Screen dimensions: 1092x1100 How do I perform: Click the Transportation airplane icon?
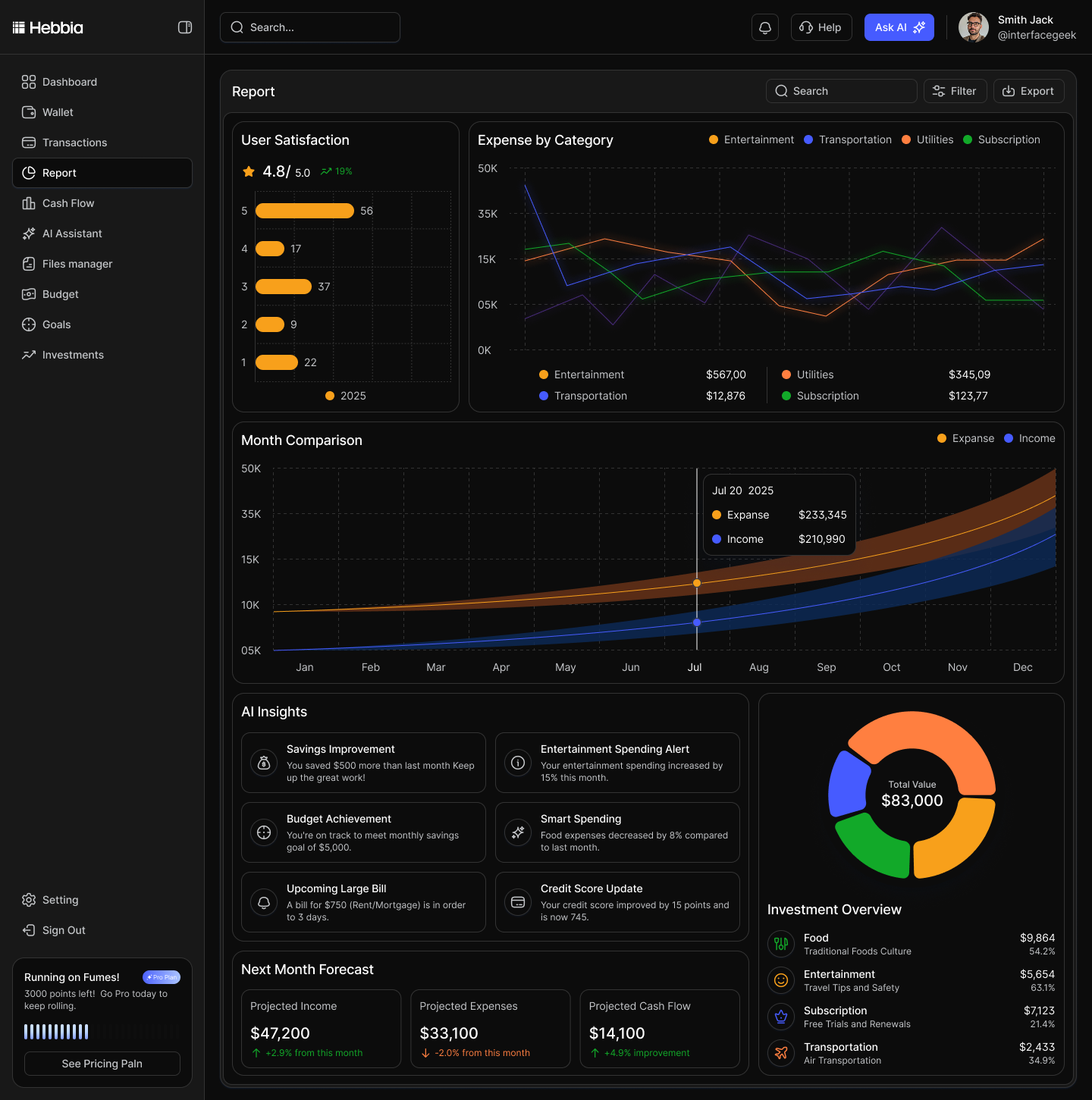tap(781, 1053)
